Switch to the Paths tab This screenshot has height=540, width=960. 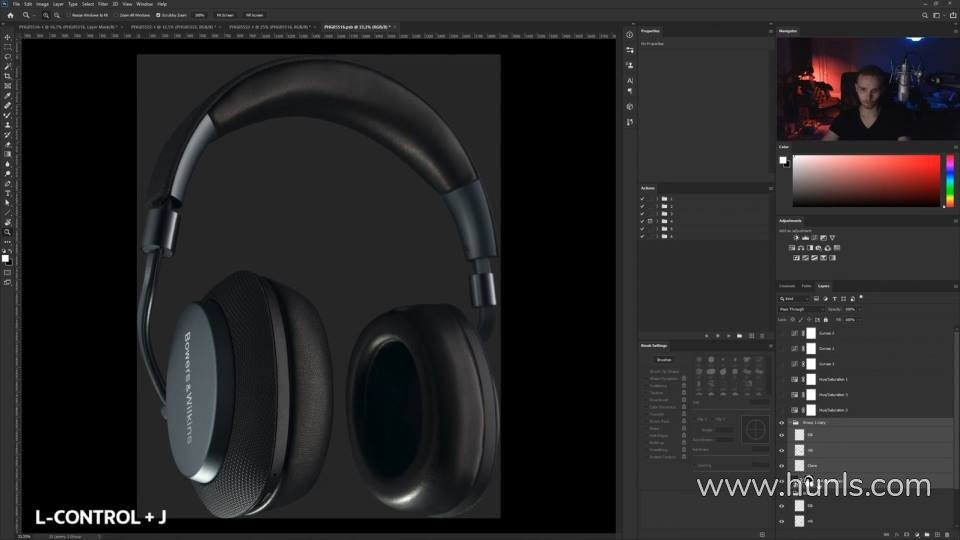(x=806, y=286)
